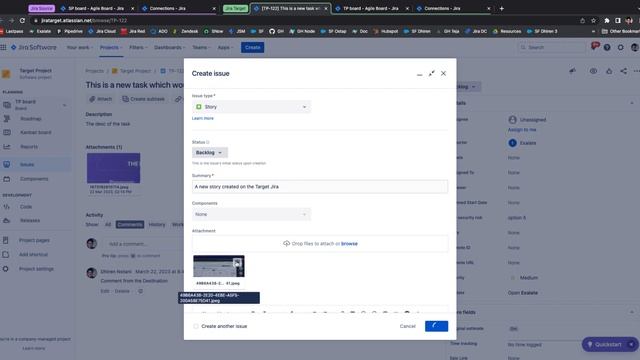Click the app switcher grid icon
Image resolution: width=640 pixels, height=360 pixels.
3,47
